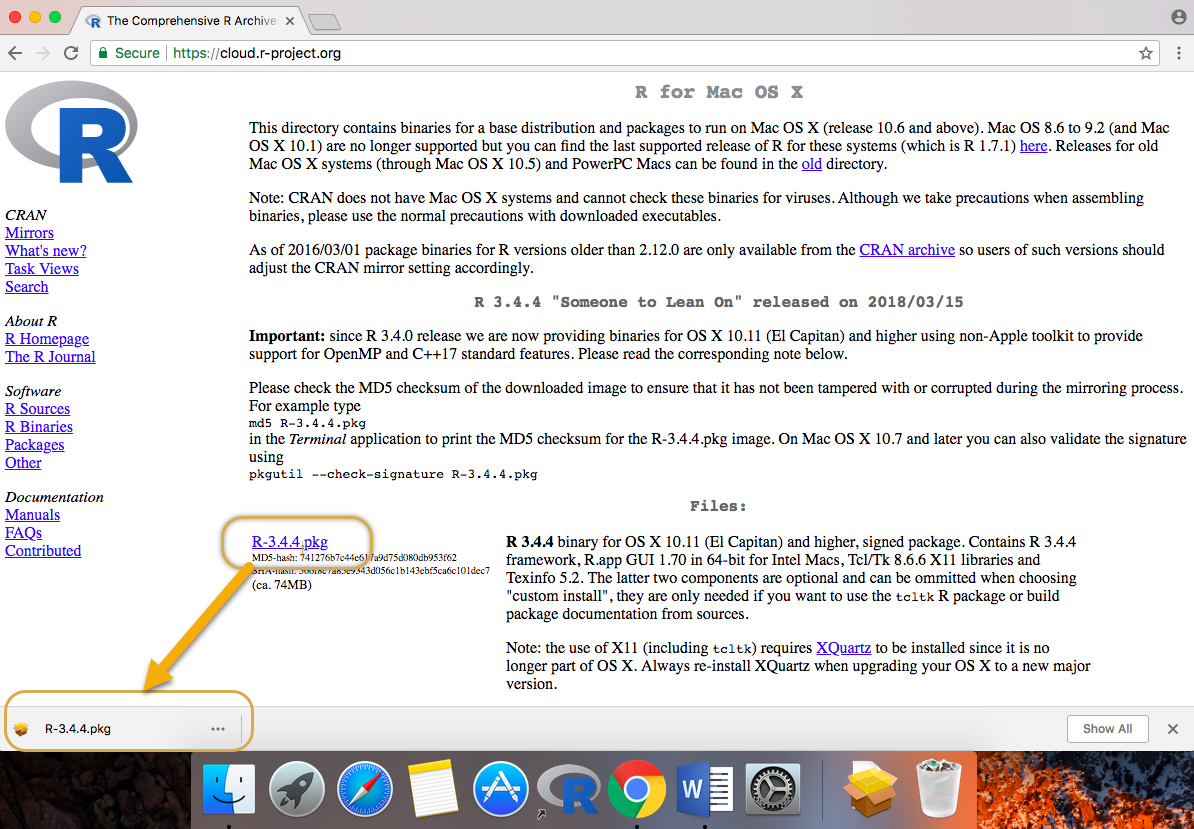Open Microsoft Word from the dock

(x=704, y=788)
